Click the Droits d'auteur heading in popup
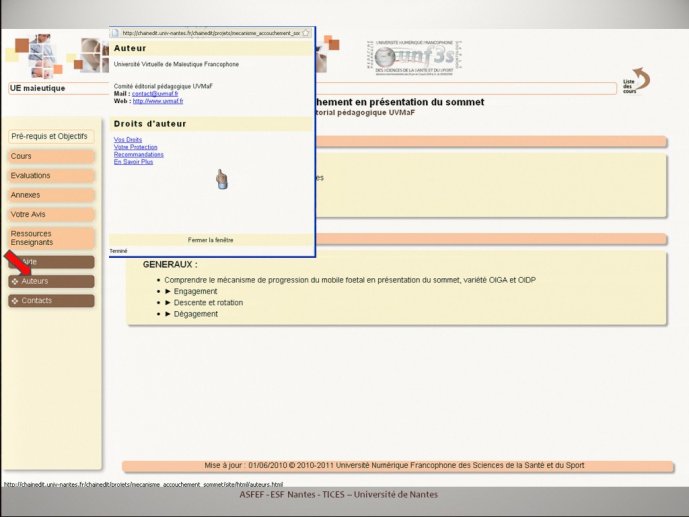Image resolution: width=689 pixels, height=517 pixels. coord(150,124)
